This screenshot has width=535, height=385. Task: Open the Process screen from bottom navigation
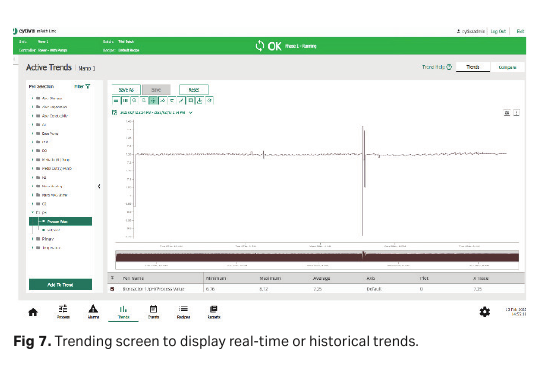point(63,312)
